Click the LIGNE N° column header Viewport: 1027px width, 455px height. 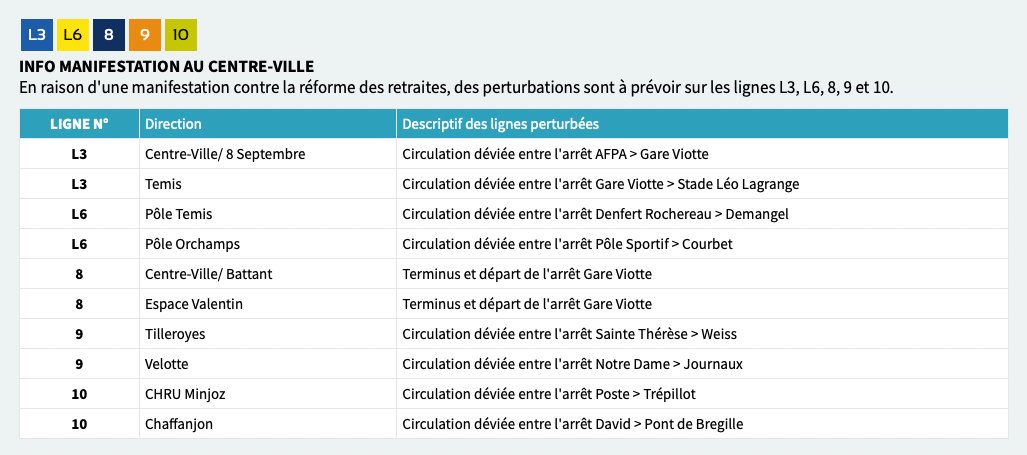pyautogui.click(x=79, y=124)
